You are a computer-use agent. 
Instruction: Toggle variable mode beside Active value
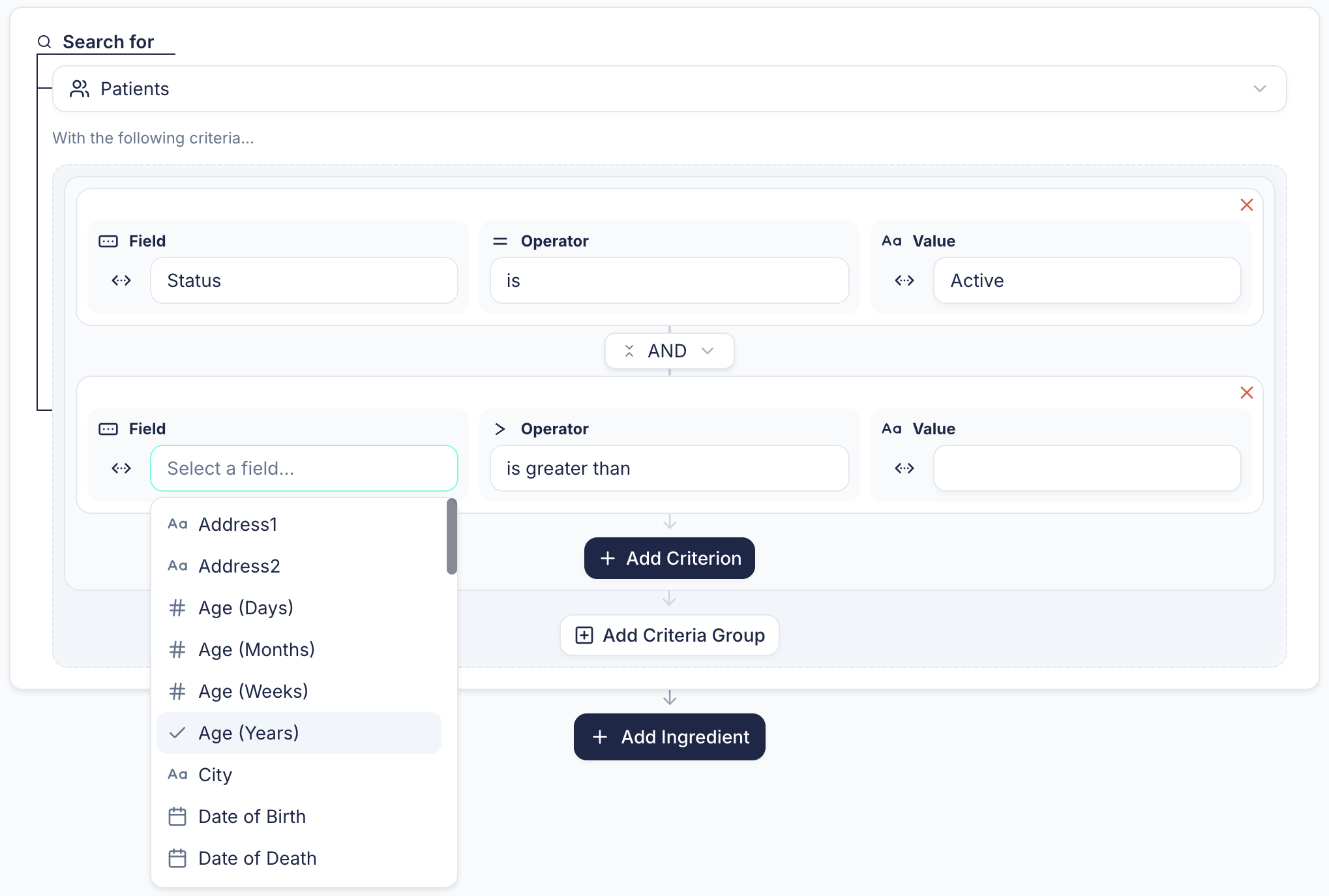coord(904,280)
